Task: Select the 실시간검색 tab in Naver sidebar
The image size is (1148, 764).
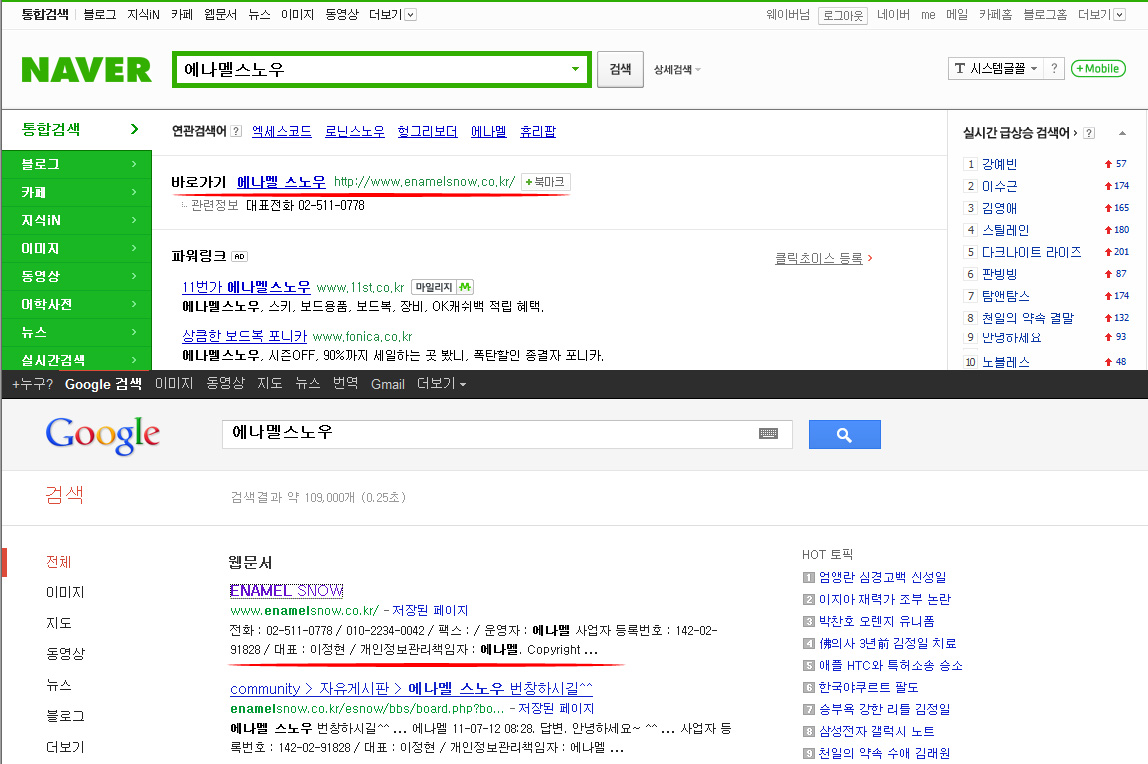Action: 76,359
